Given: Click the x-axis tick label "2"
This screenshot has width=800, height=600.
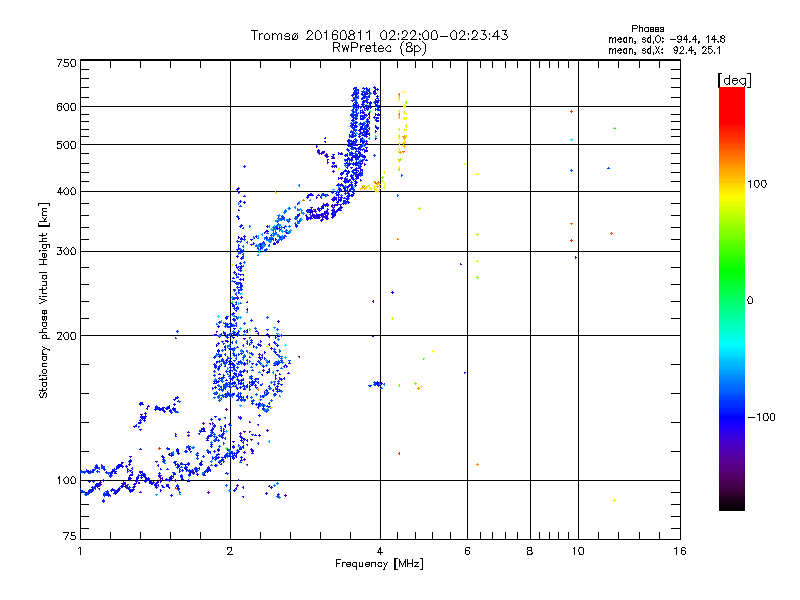Looking at the screenshot, I should click(x=230, y=551).
